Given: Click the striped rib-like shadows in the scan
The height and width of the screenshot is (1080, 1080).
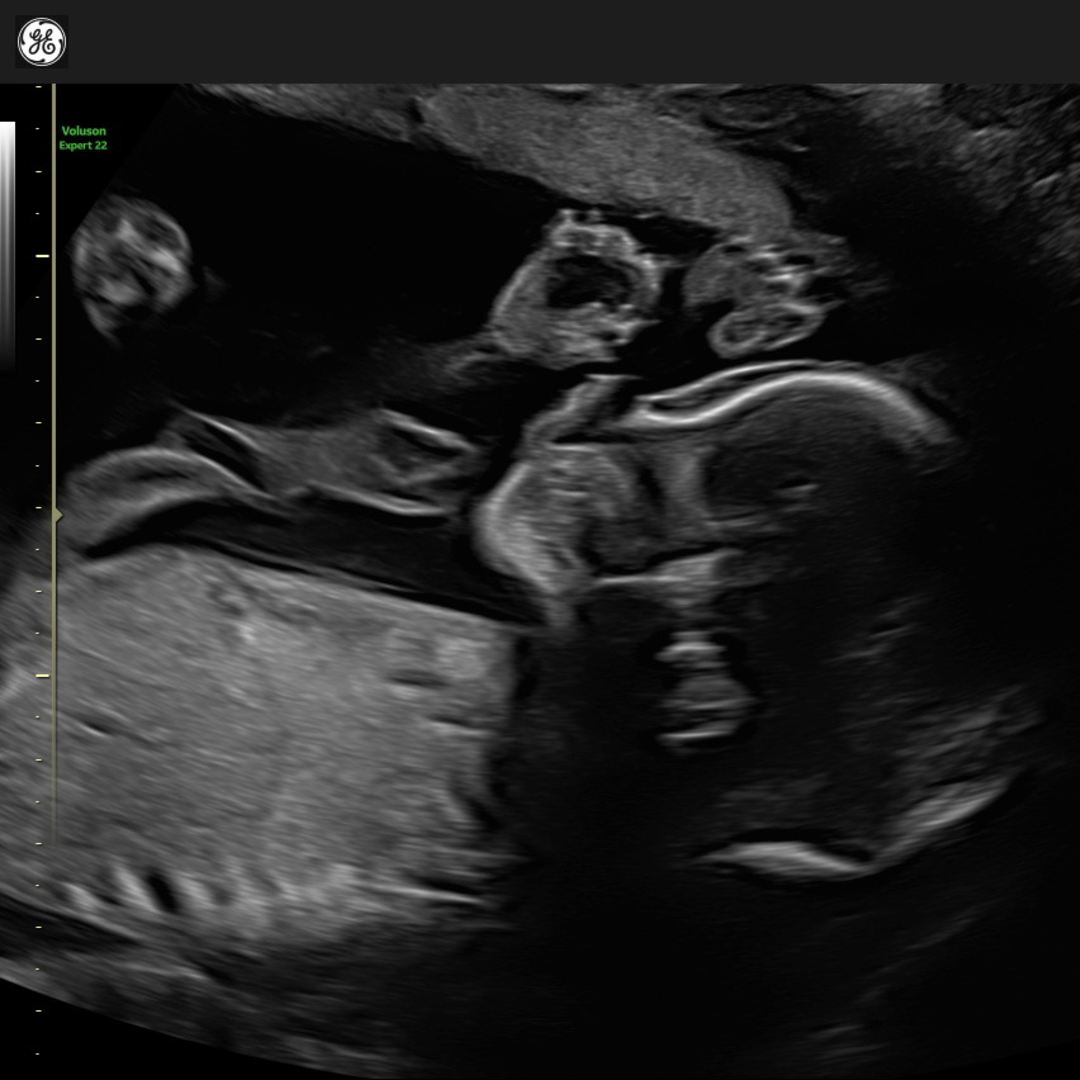Looking at the screenshot, I should [150, 888].
